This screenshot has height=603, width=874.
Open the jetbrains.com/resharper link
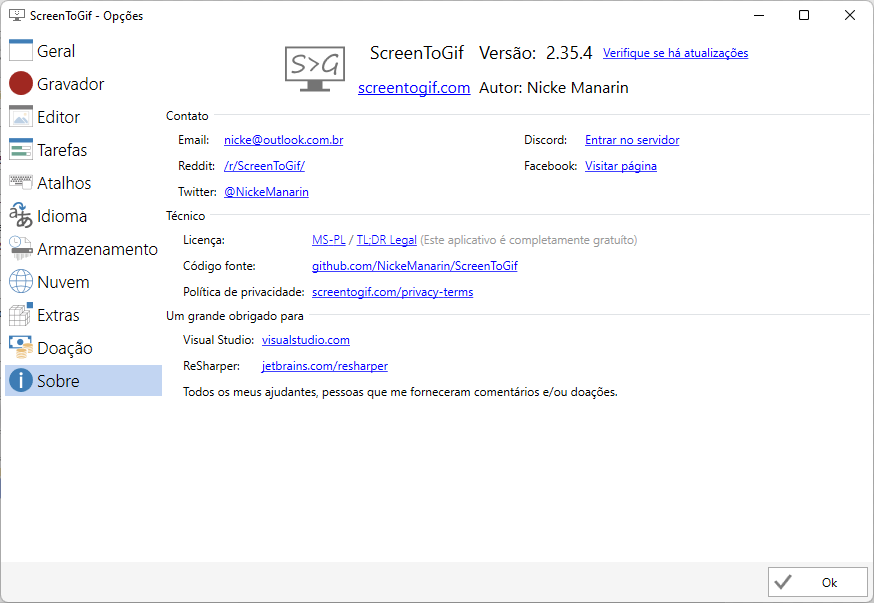click(x=324, y=366)
